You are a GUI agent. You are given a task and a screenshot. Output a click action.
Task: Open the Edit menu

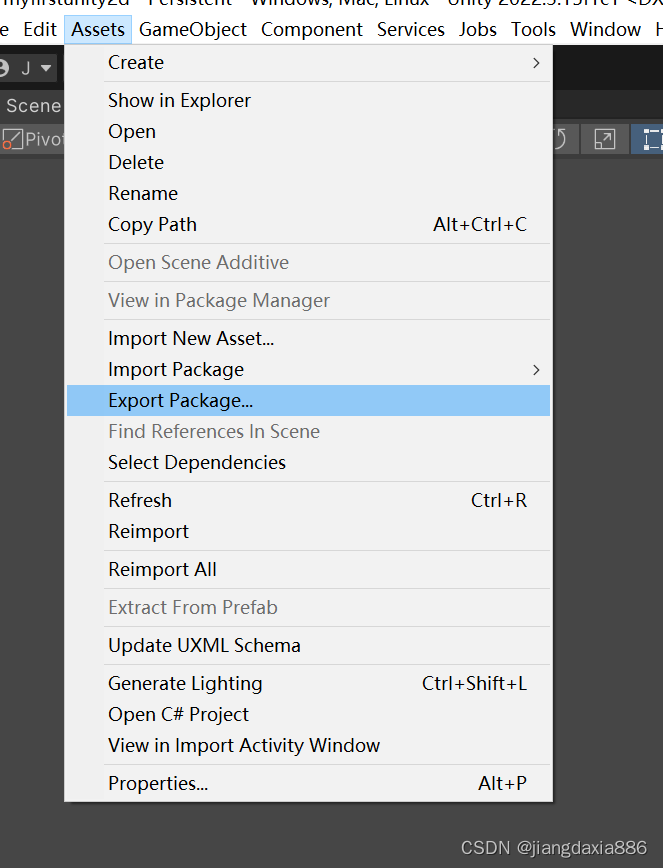tap(40, 29)
